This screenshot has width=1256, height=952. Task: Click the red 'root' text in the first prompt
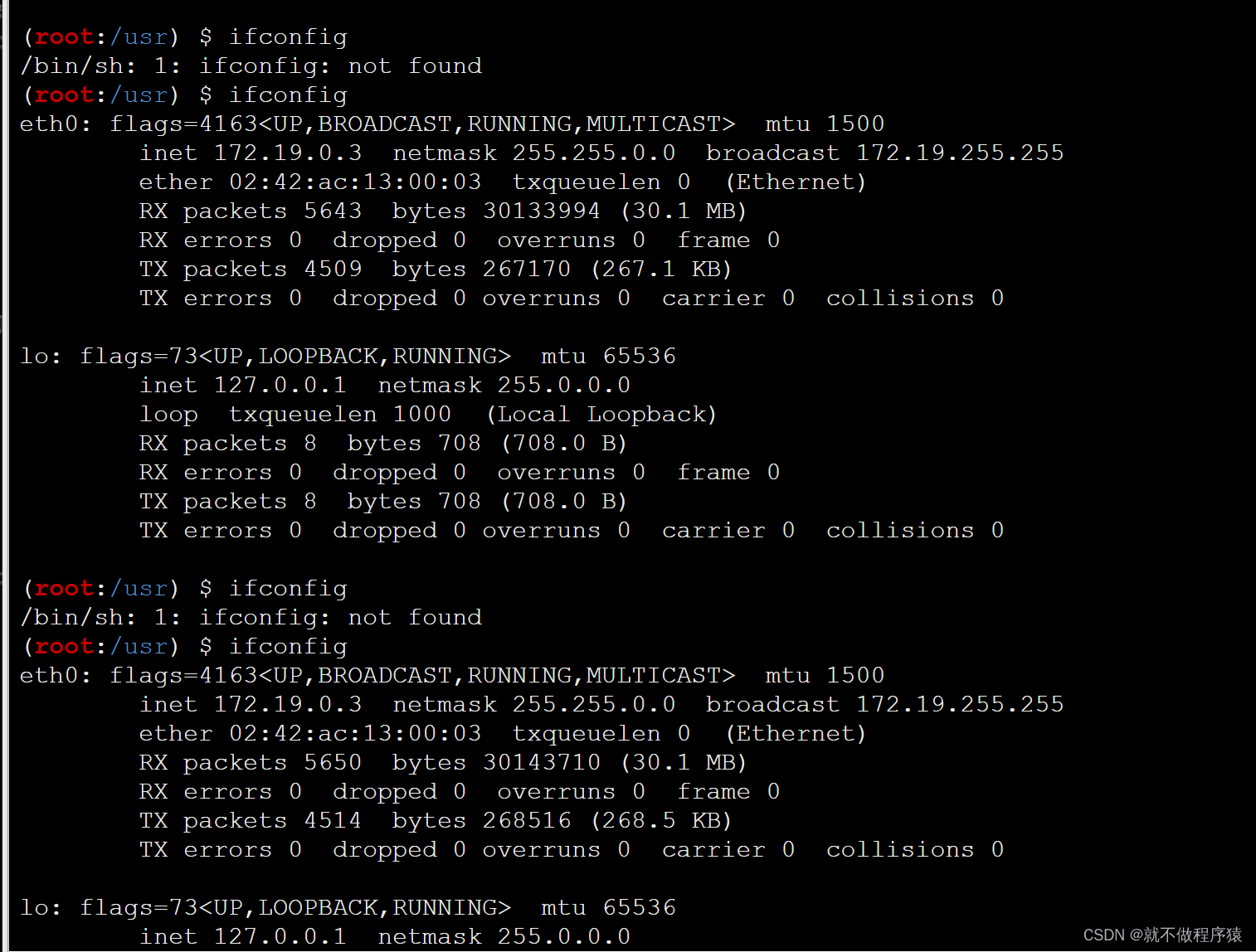64,37
